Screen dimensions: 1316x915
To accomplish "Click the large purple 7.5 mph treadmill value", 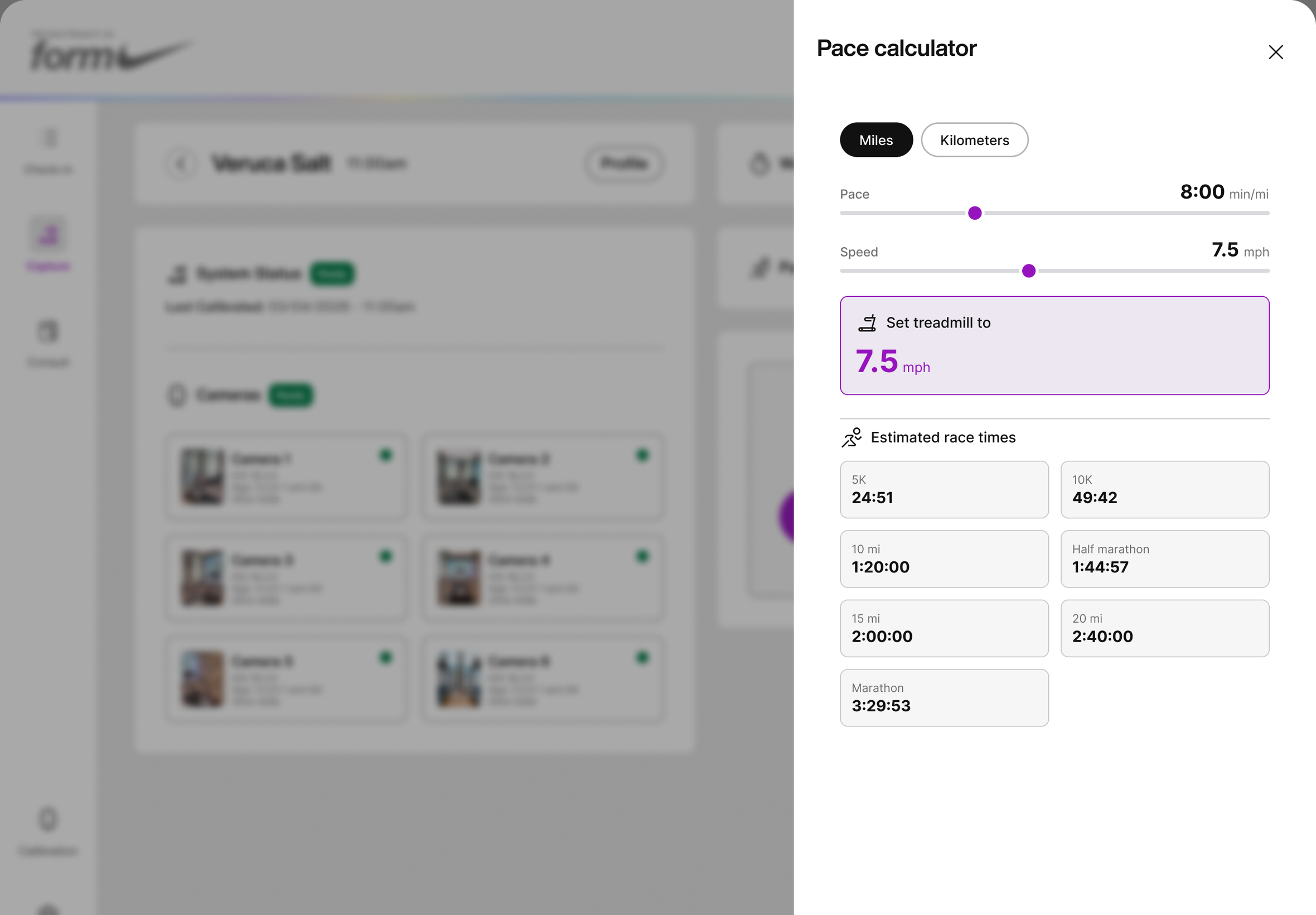I will pos(893,362).
